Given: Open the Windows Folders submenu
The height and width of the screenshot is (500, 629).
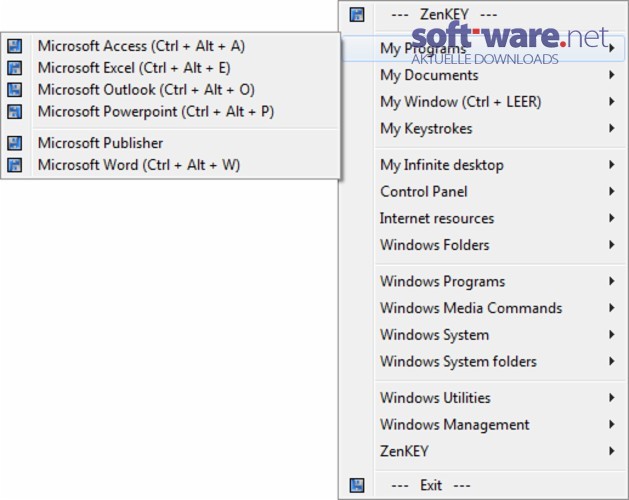Looking at the screenshot, I should click(483, 245).
